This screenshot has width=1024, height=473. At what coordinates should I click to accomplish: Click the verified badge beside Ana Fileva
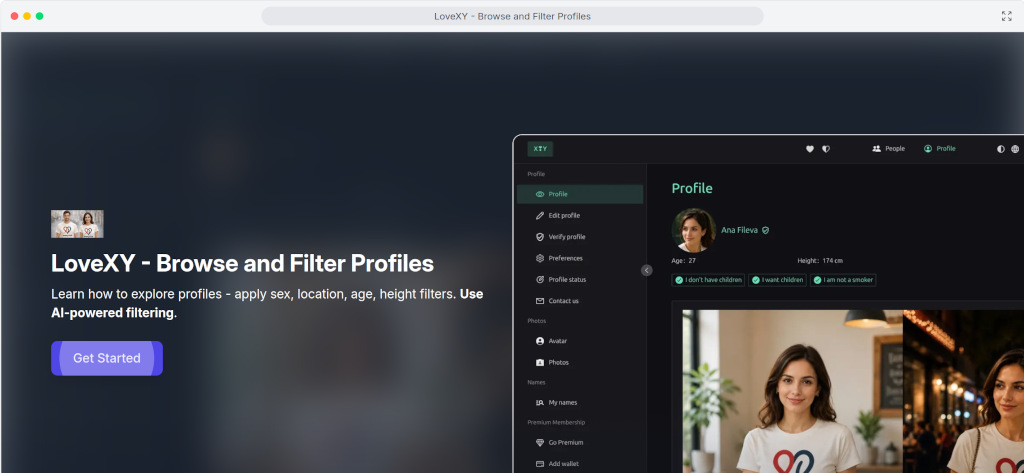[x=765, y=231]
